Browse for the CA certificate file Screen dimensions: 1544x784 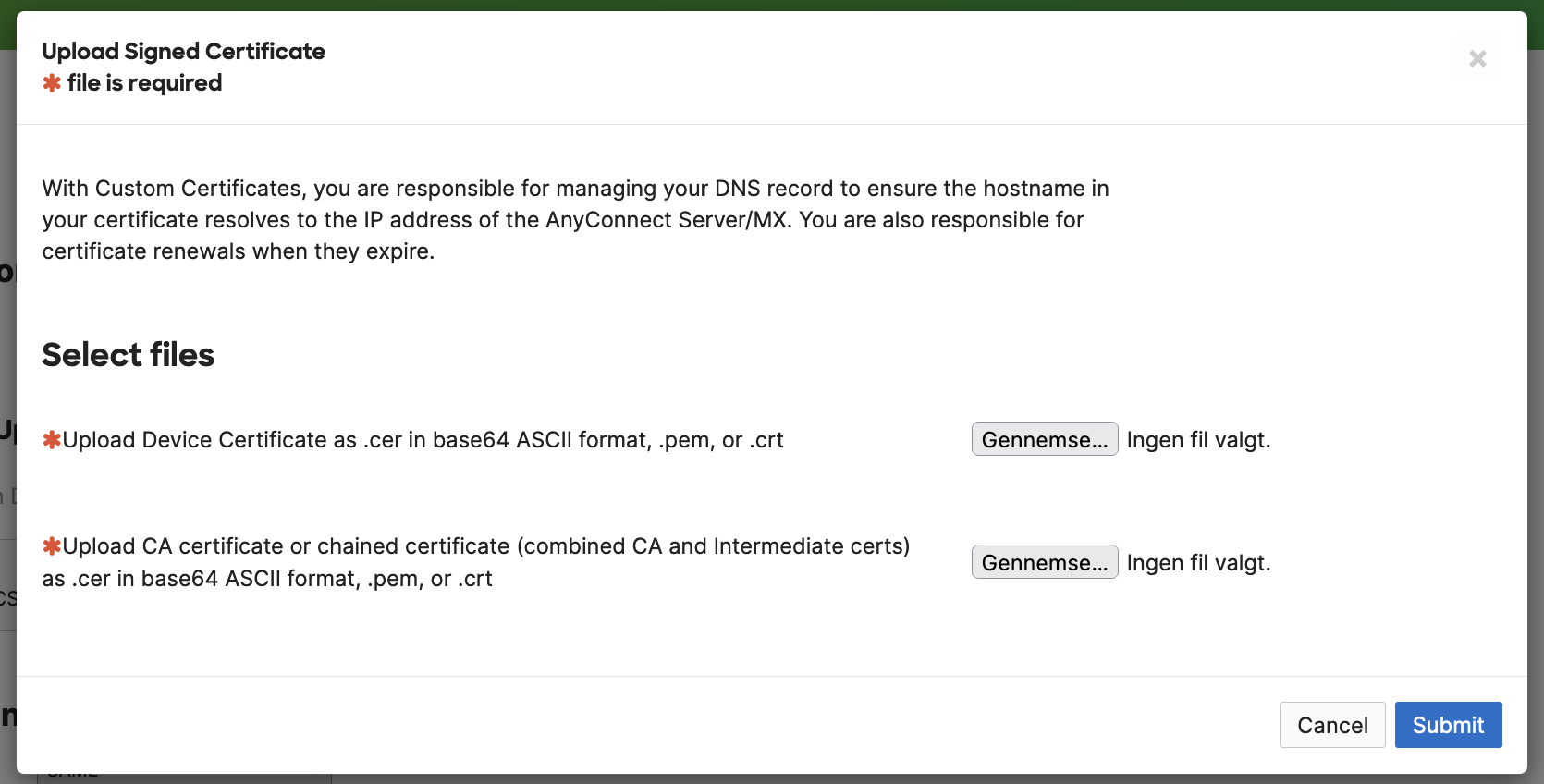(1044, 562)
